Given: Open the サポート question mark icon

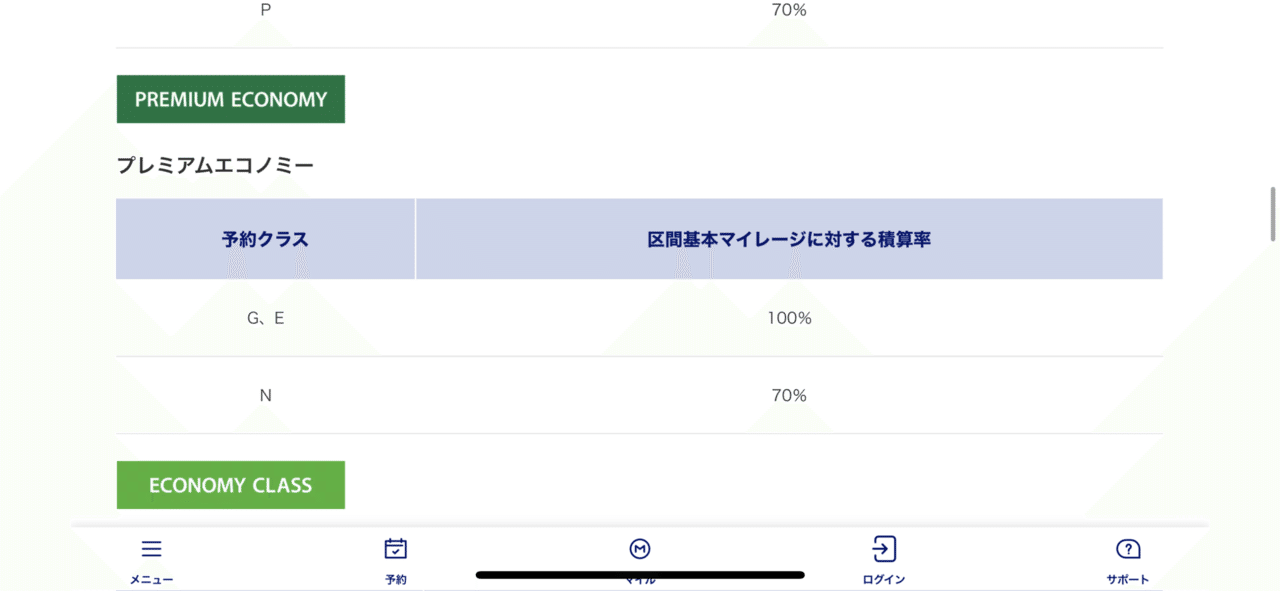Looking at the screenshot, I should click(x=1128, y=549).
